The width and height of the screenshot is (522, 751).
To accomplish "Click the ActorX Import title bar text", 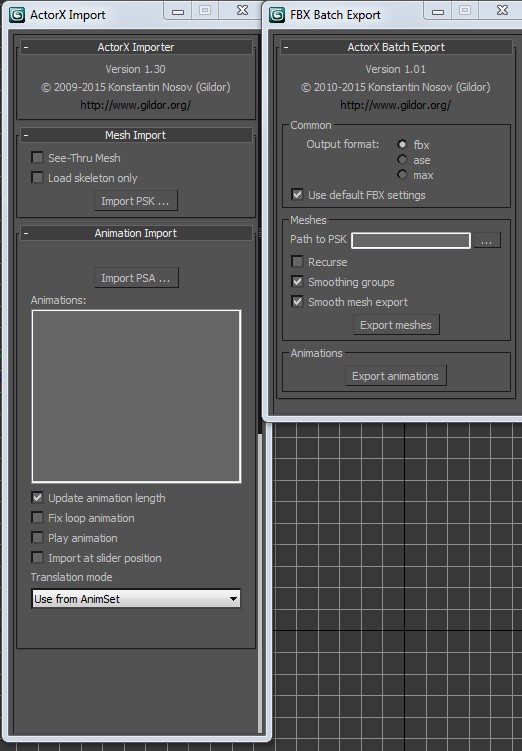I will (68, 15).
